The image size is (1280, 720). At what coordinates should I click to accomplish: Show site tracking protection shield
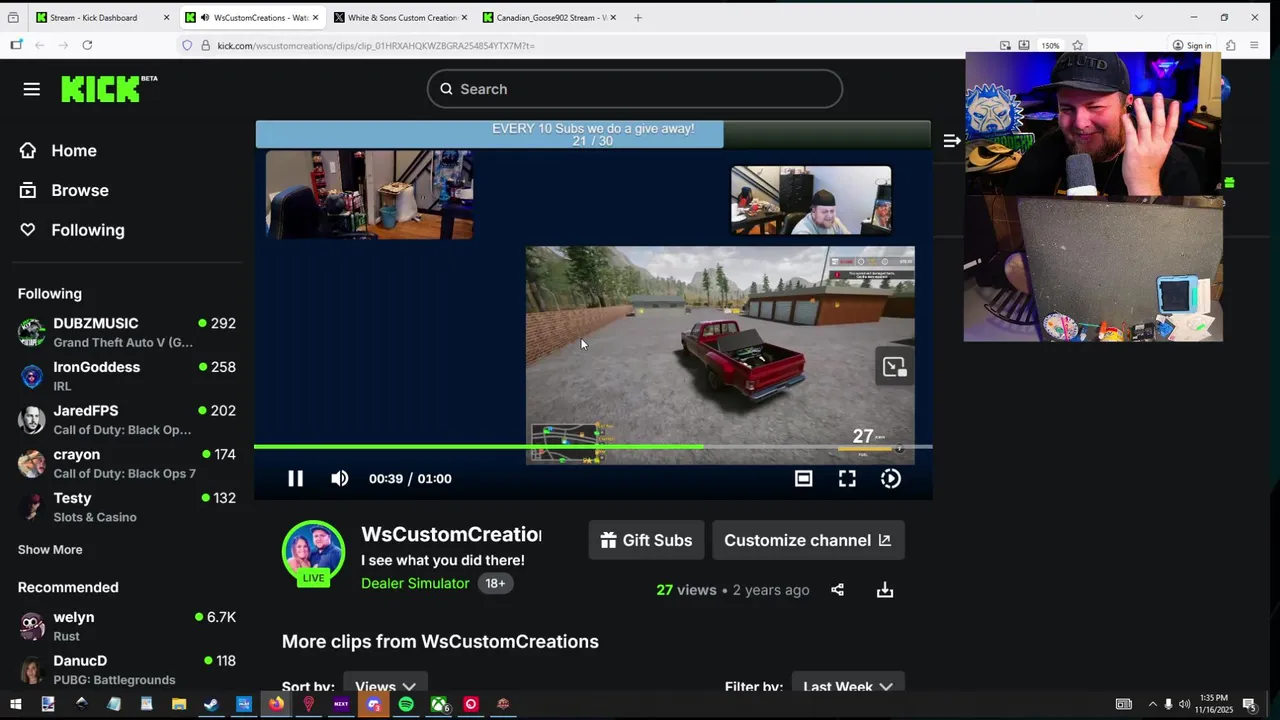[x=187, y=45]
